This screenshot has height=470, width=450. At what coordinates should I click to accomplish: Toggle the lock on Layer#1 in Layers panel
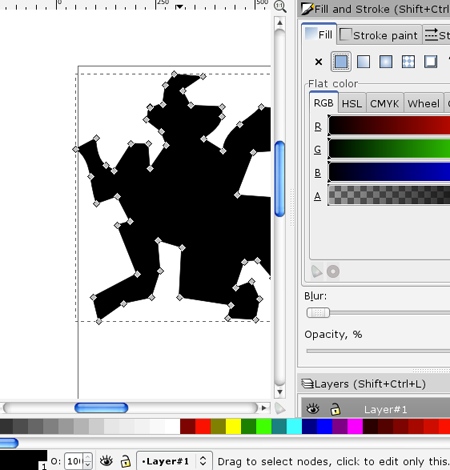[335, 409]
